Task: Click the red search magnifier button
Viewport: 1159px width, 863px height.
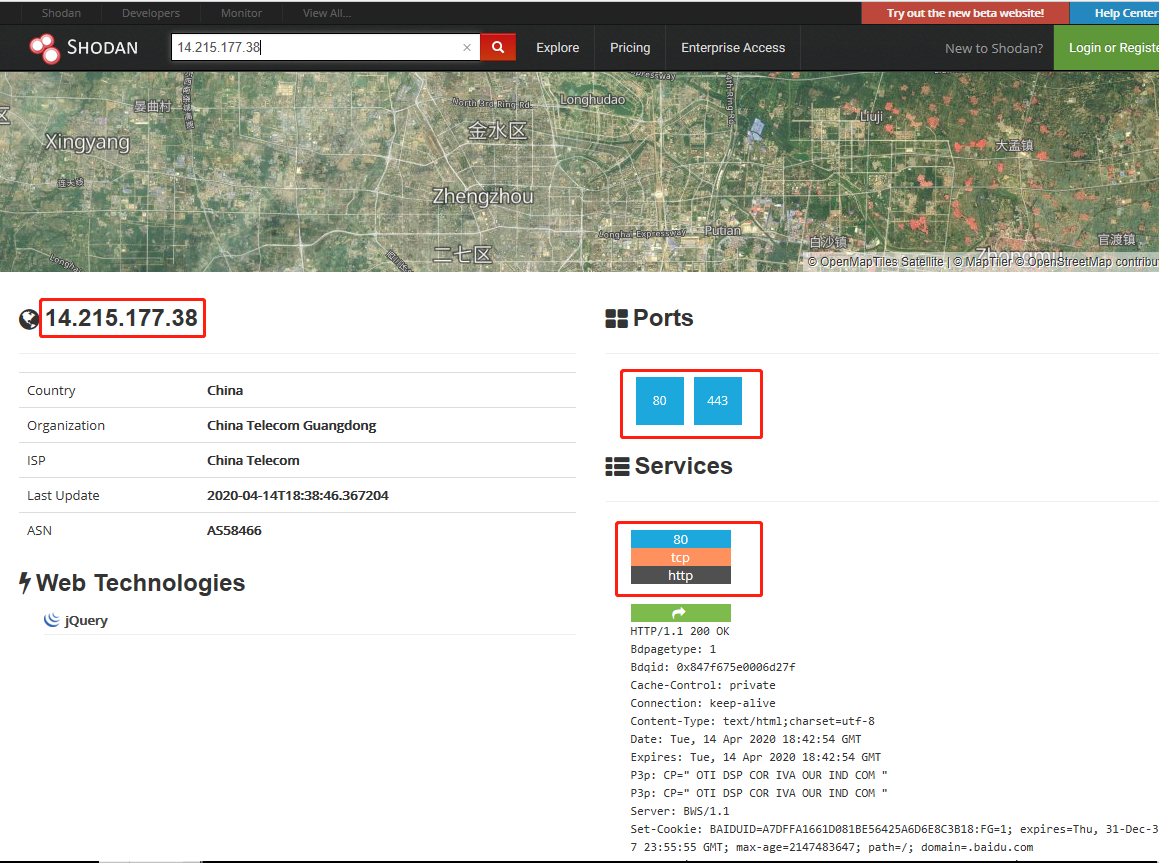Action: tap(498, 47)
